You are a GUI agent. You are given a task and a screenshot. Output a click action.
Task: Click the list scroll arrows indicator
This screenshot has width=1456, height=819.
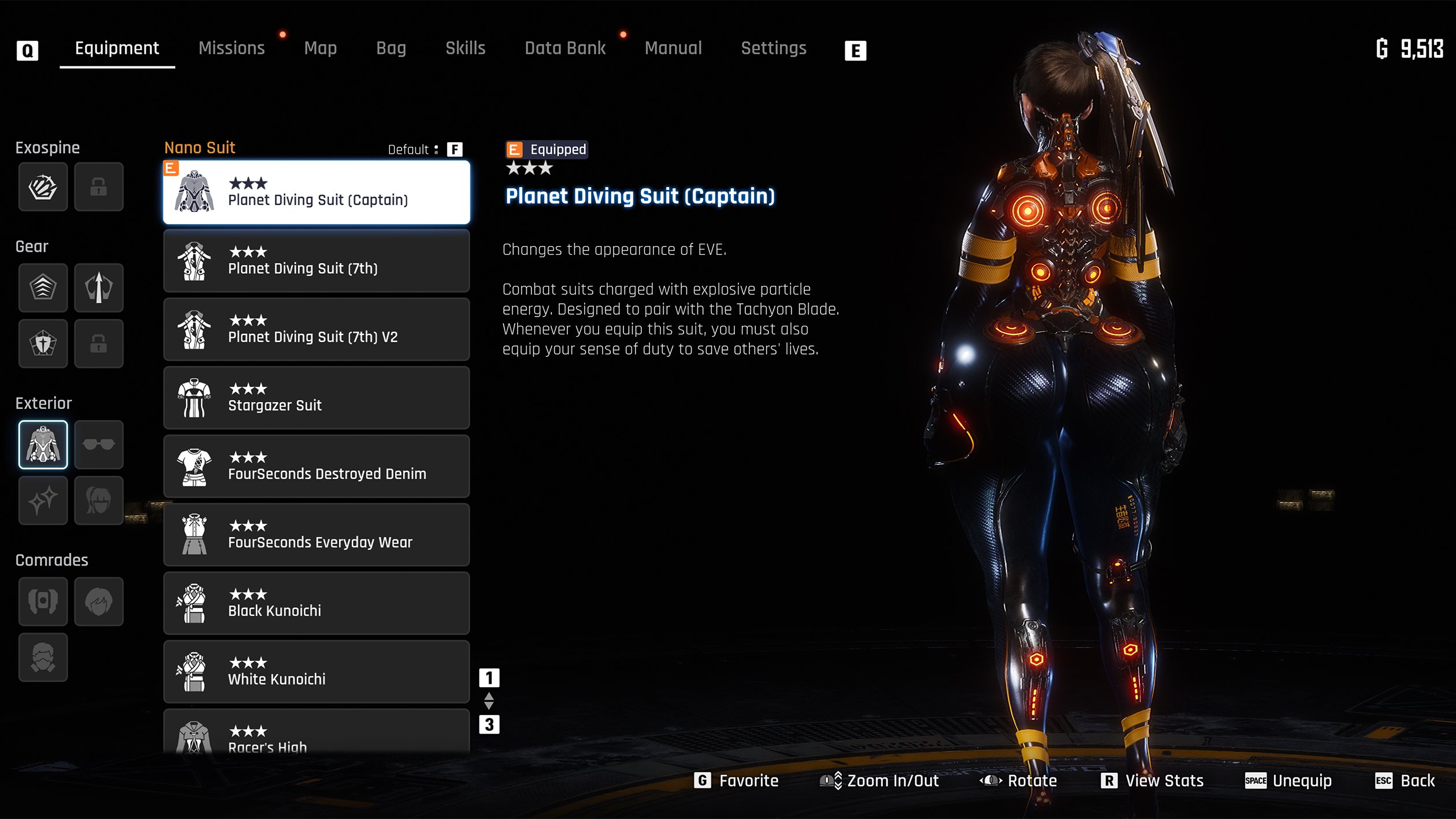point(489,701)
